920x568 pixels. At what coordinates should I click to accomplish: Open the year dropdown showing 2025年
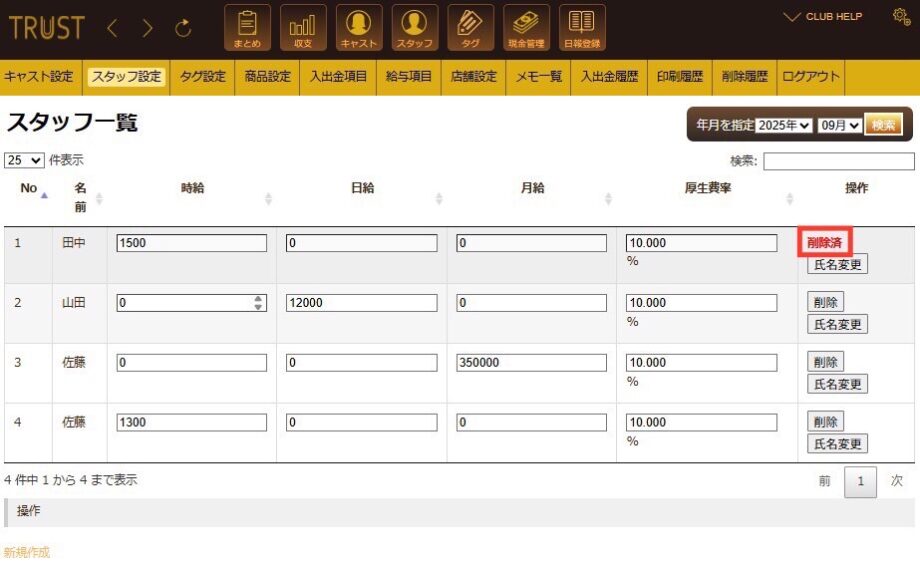click(784, 125)
